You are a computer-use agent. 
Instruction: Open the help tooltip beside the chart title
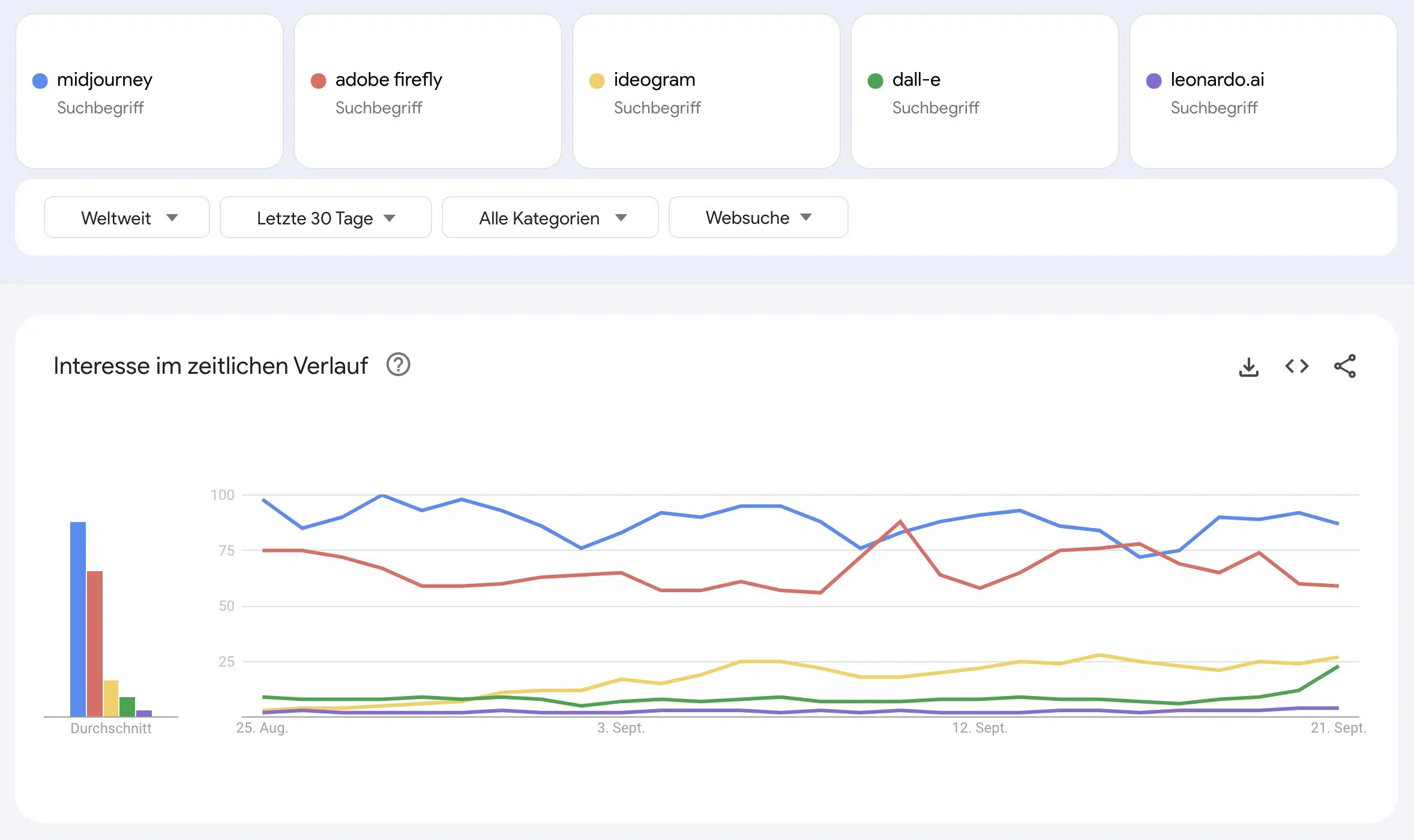[399, 365]
